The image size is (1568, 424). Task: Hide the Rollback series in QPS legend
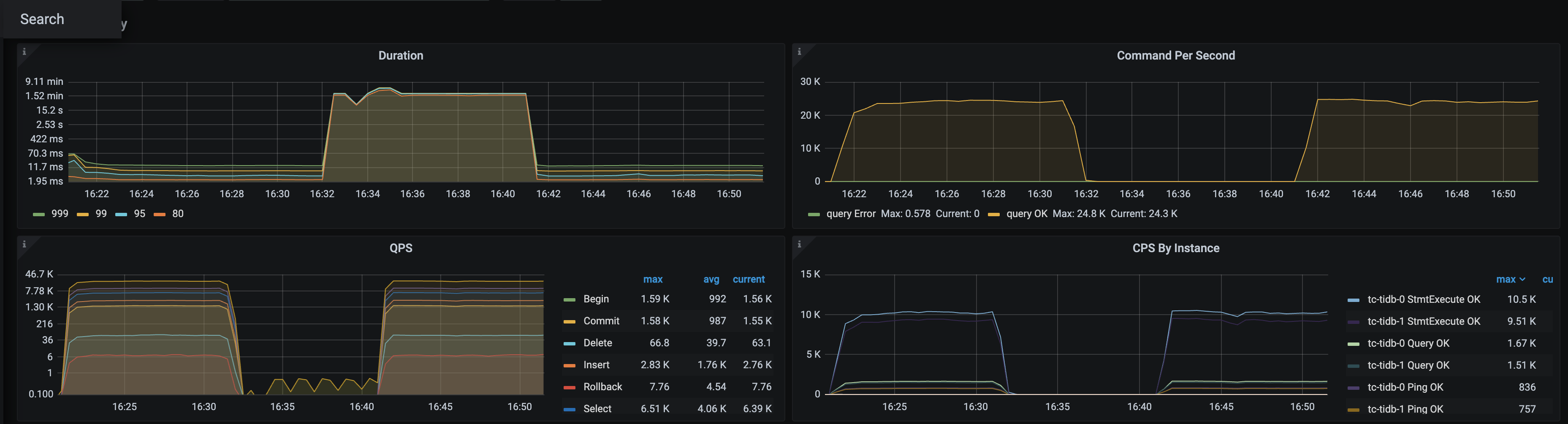click(x=602, y=386)
